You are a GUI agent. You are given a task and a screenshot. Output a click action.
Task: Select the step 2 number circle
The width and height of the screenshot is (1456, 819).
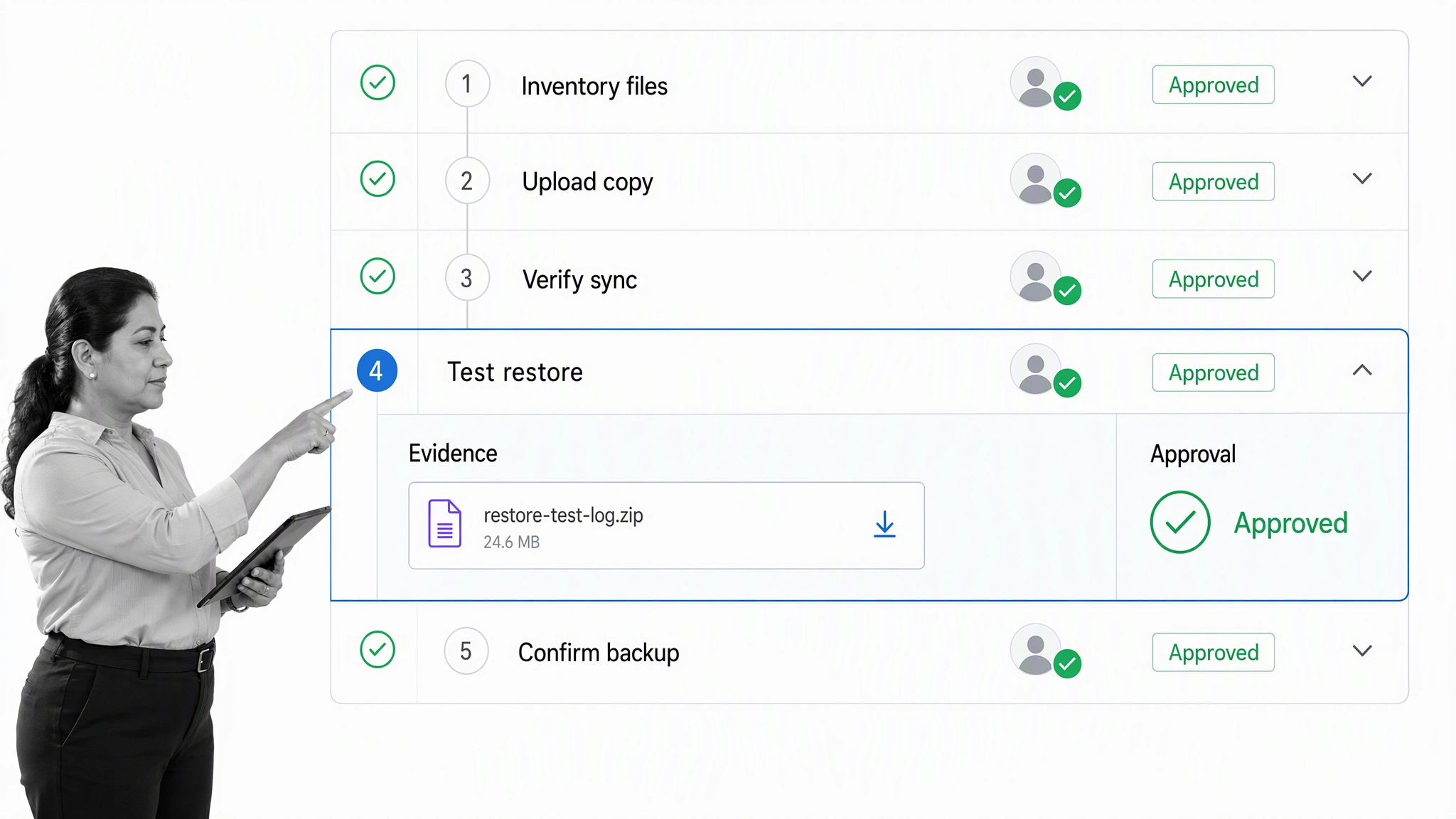pyautogui.click(x=467, y=181)
